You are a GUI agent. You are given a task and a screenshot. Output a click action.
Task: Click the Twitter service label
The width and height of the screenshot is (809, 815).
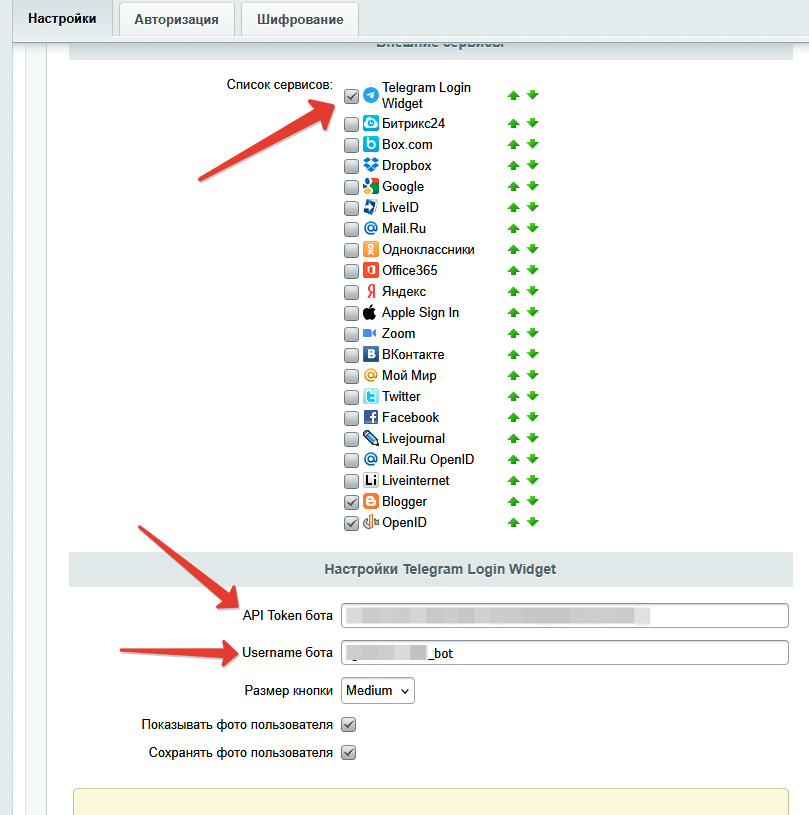[401, 396]
